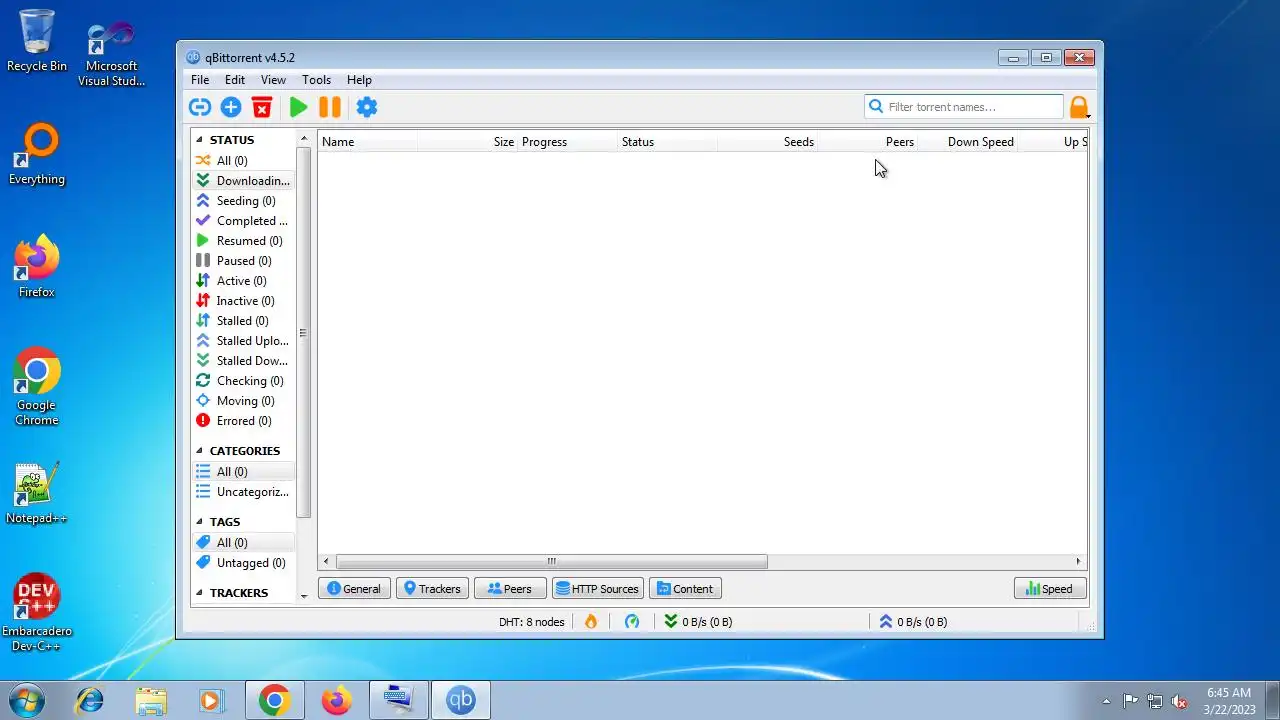The width and height of the screenshot is (1280, 720).
Task: Show Moving (0) torrents
Action: [243, 400]
